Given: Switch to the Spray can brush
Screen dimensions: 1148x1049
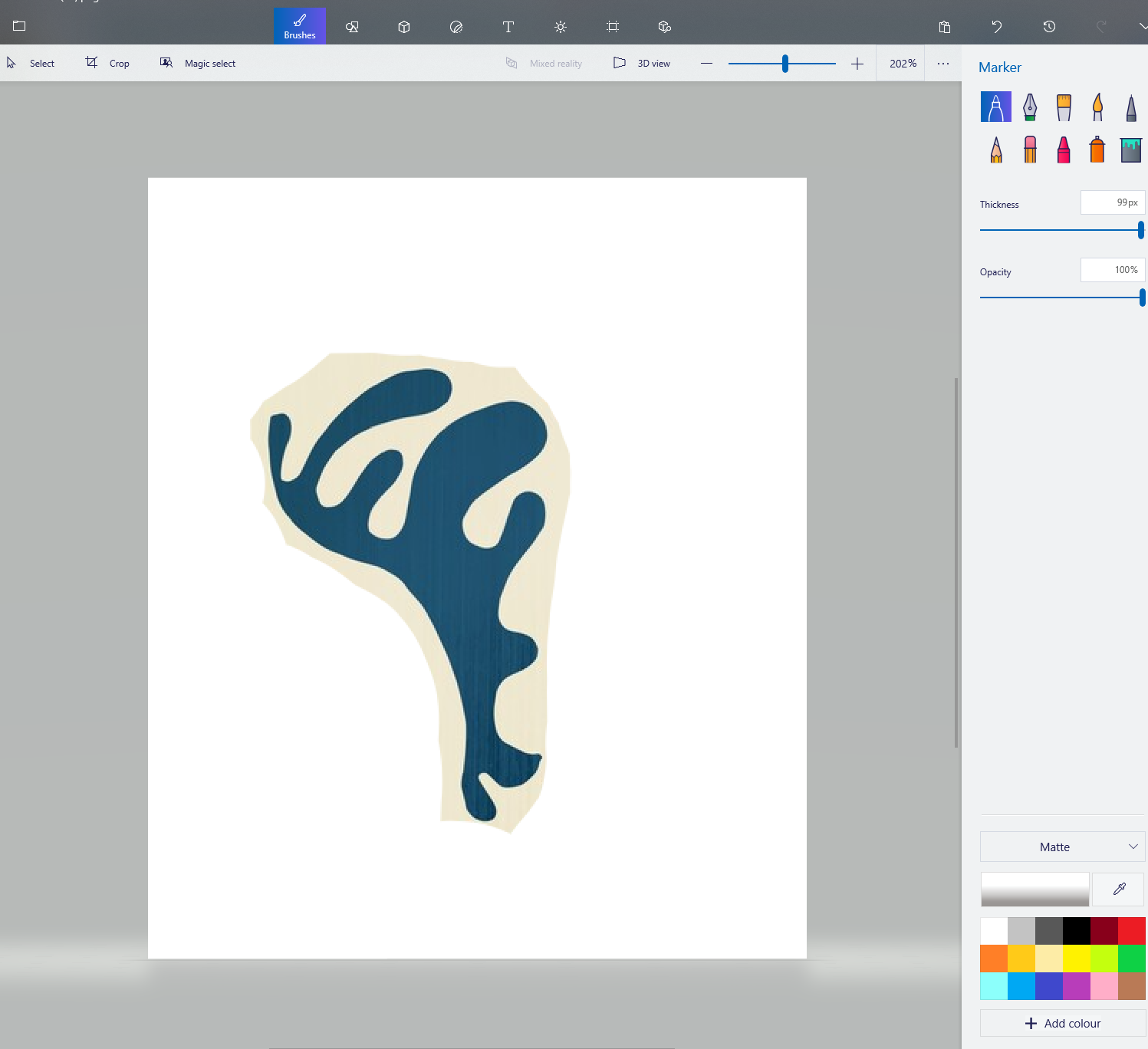Looking at the screenshot, I should pyautogui.click(x=1097, y=150).
